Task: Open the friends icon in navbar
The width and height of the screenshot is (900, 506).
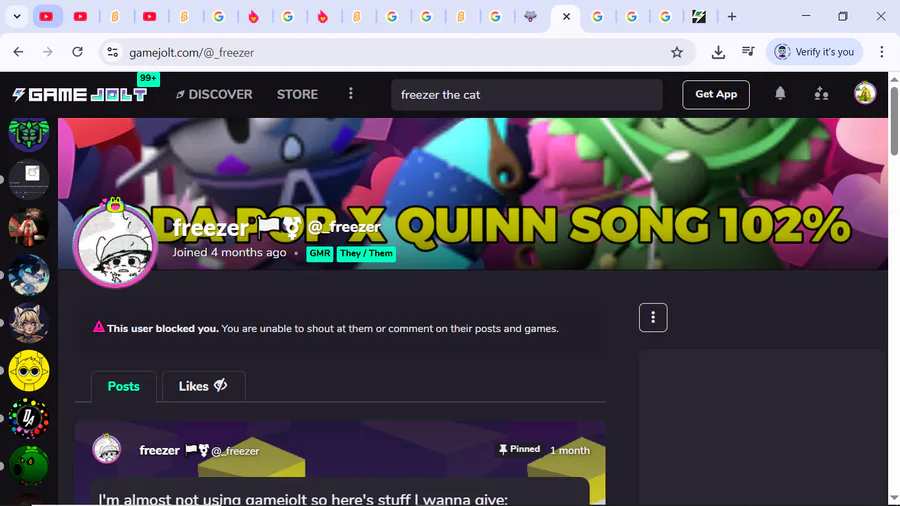Action: [821, 94]
